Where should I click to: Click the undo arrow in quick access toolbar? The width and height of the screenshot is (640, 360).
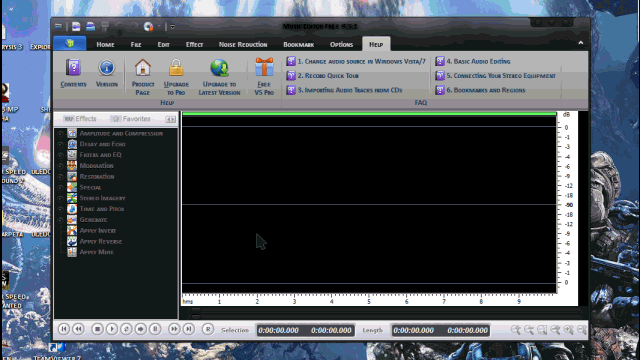pos(119,26)
